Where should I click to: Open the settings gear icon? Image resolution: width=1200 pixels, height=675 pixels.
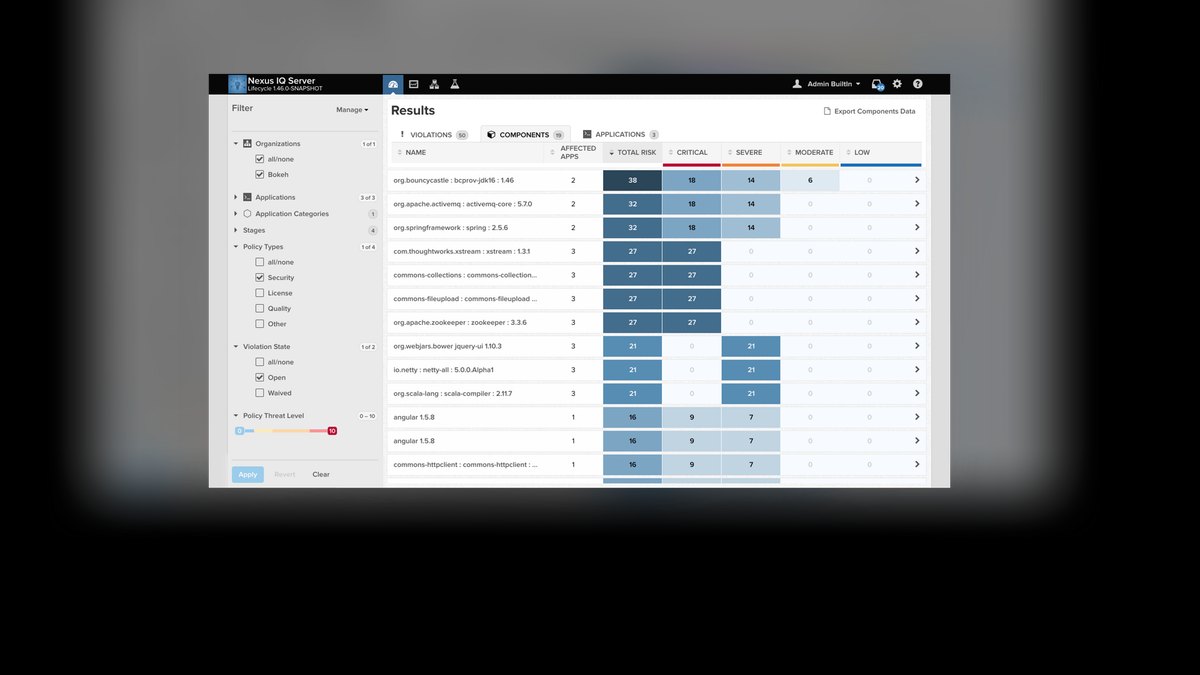coord(897,84)
